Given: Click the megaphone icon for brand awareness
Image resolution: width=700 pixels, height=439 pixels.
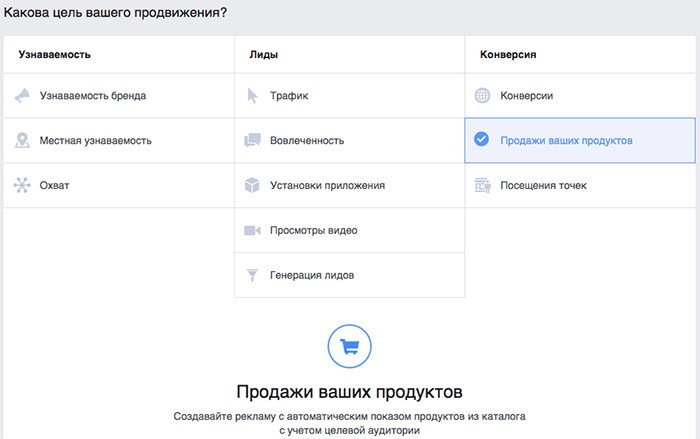Looking at the screenshot, I should click(22, 96).
